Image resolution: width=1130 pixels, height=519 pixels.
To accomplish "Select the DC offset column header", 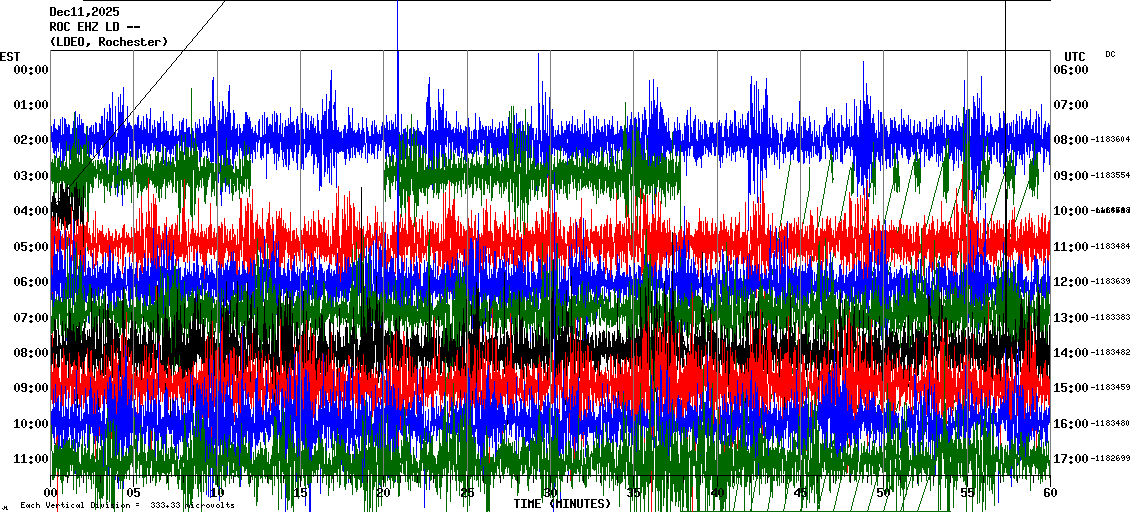I will click(1110, 54).
